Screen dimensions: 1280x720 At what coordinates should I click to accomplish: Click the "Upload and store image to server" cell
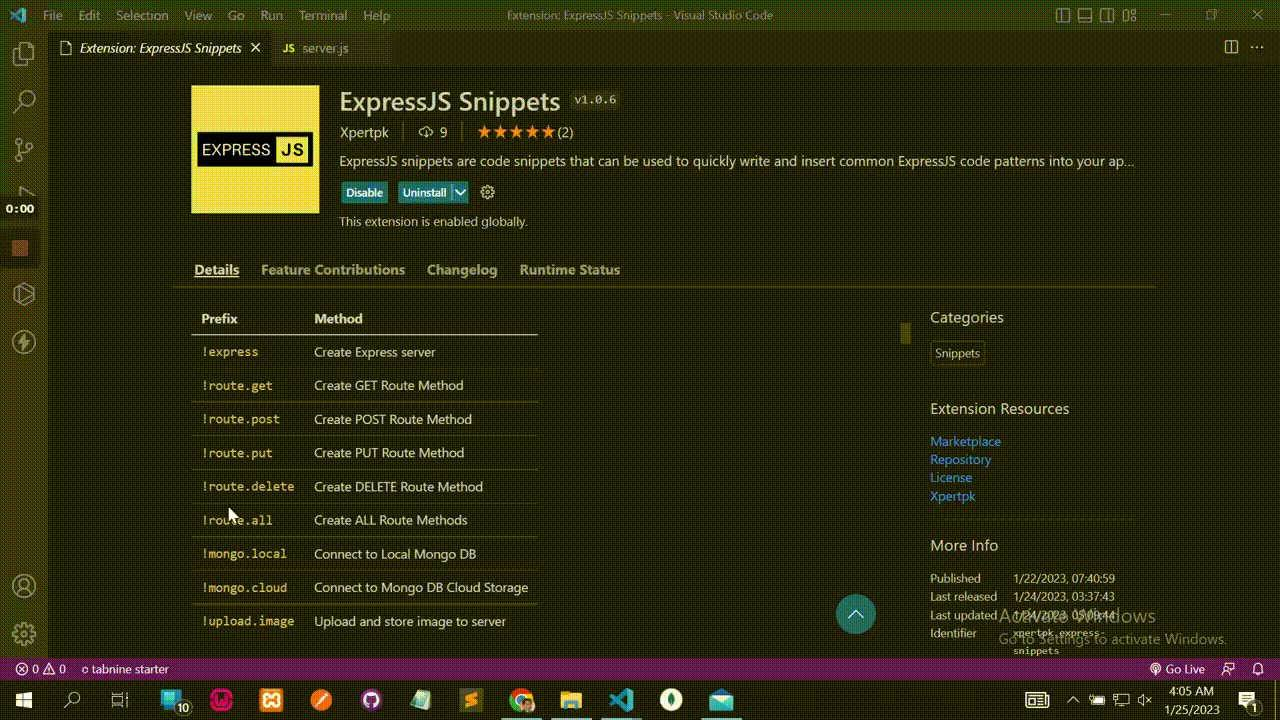point(410,621)
